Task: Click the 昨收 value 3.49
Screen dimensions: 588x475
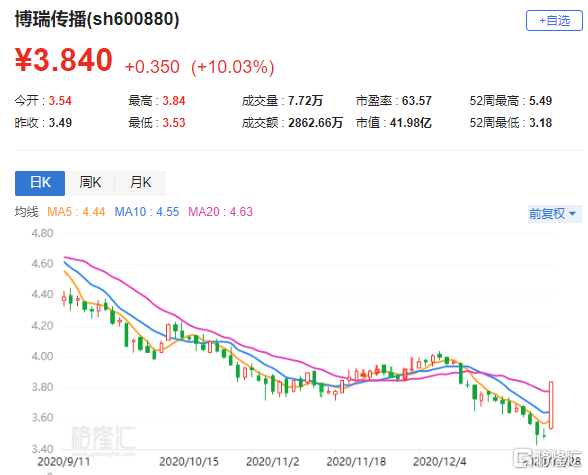Action: 60,123
